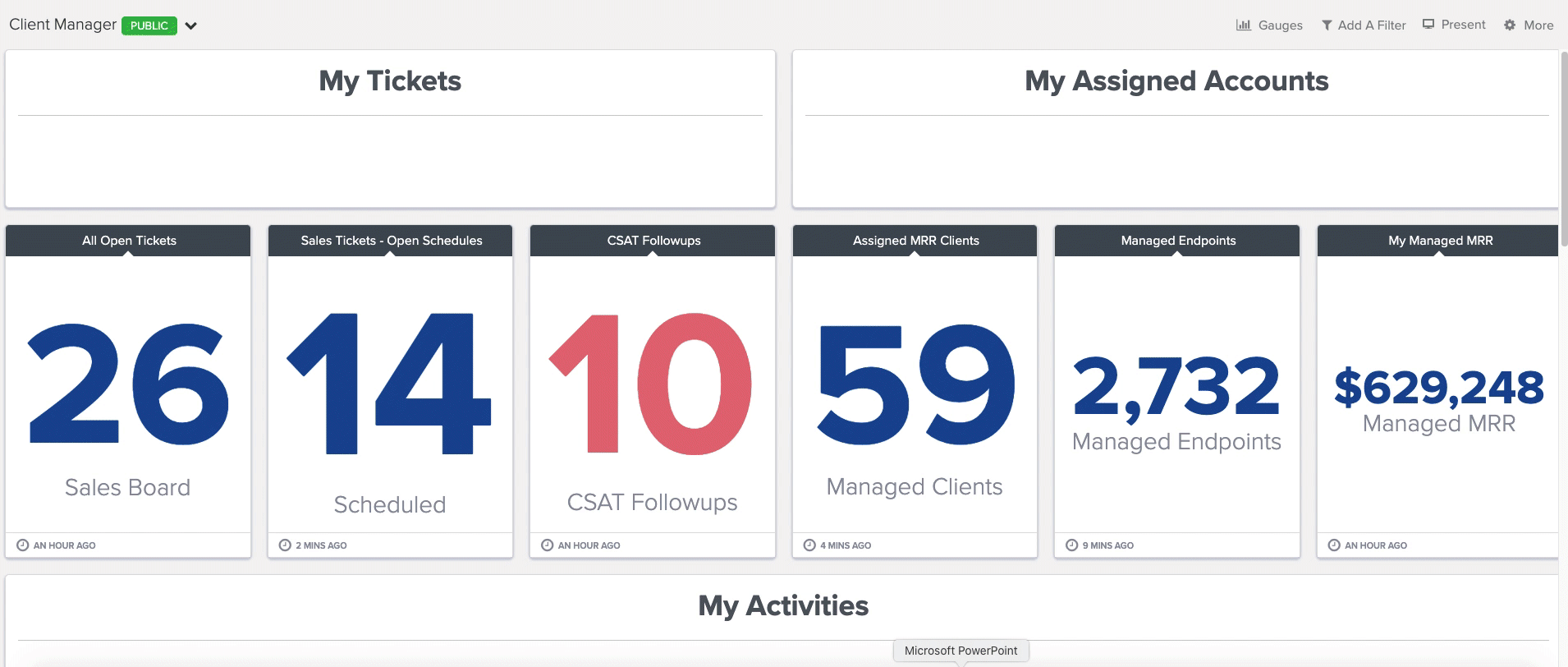Viewport: 1568px width, 667px height.
Task: Open the Gauges menu label
Action: pos(1280,25)
